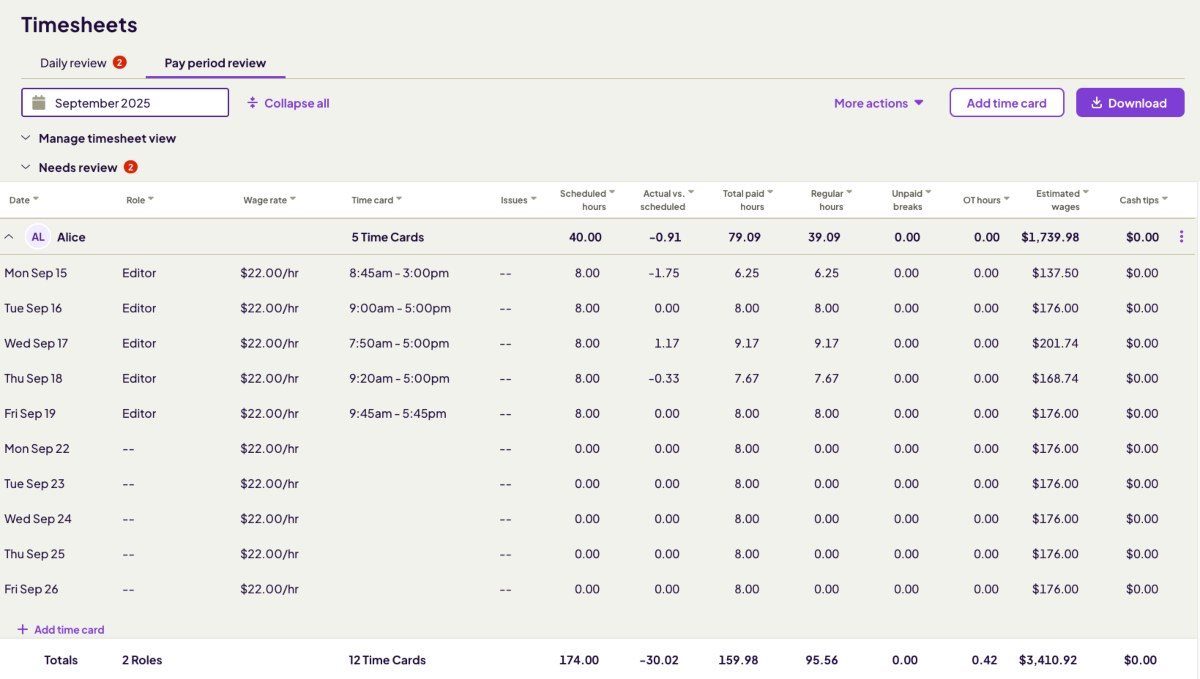Click the download arrow icon
1200x679 pixels.
[1096, 103]
